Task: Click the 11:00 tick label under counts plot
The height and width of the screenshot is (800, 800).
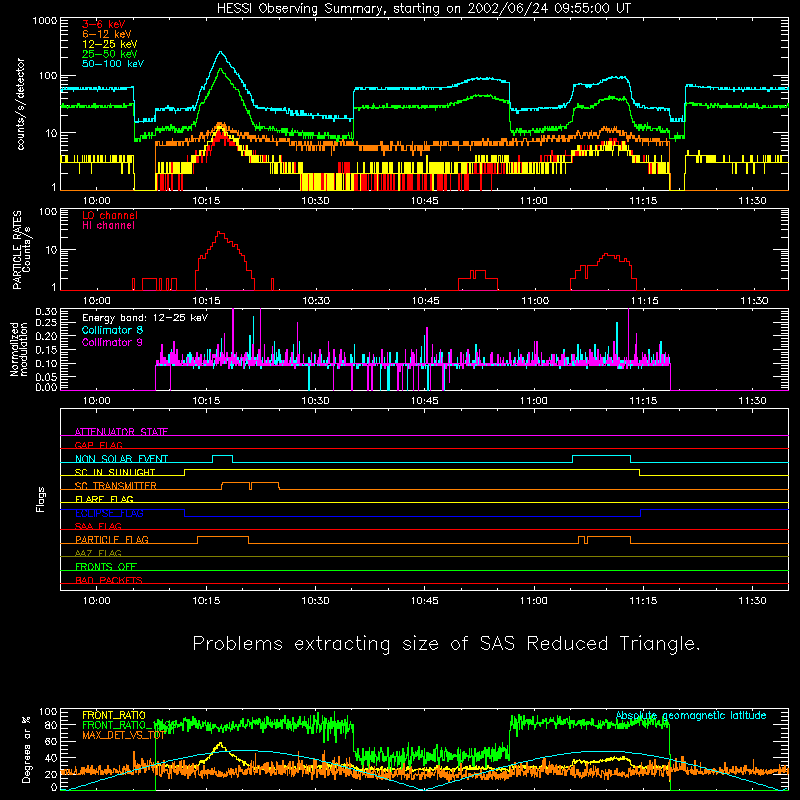Action: 534,201
